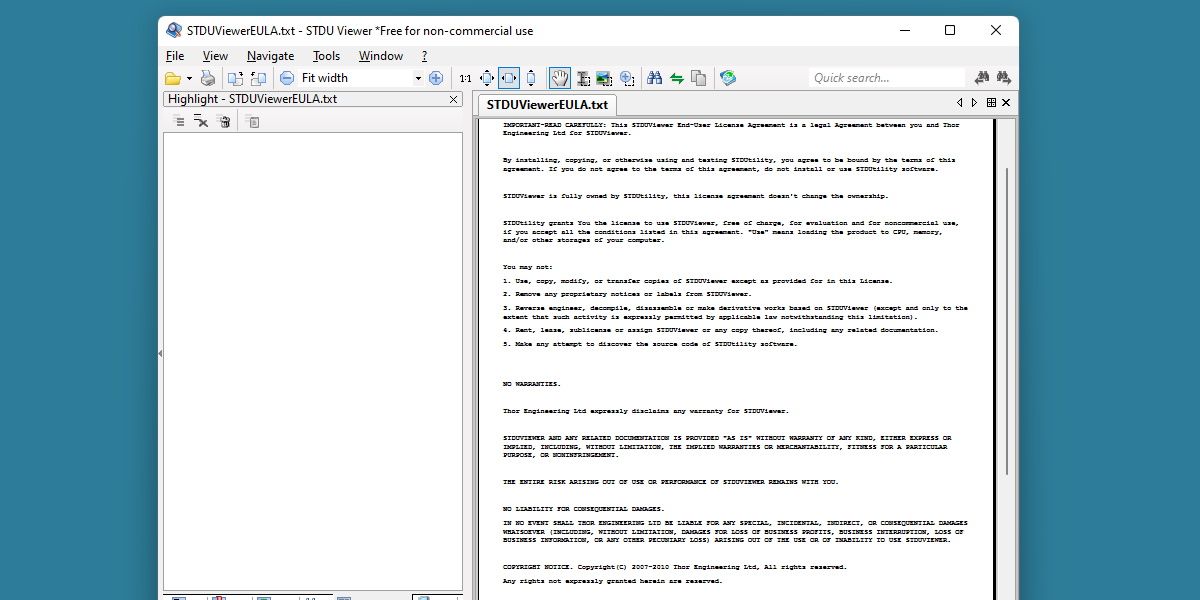Close the Highlight panel
This screenshot has width=1200, height=600.
point(453,99)
